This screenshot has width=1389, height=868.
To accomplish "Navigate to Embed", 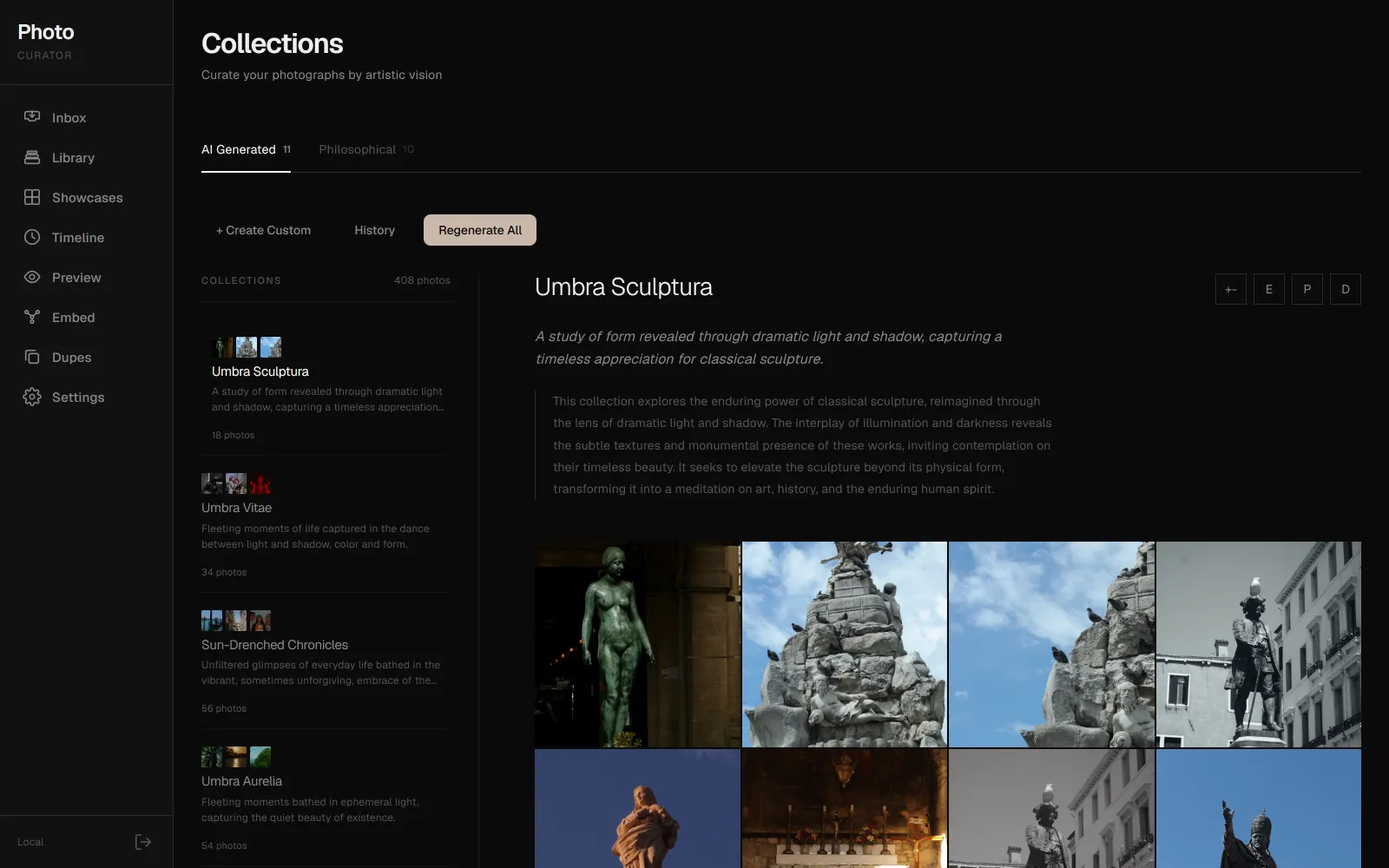I will coord(87,317).
